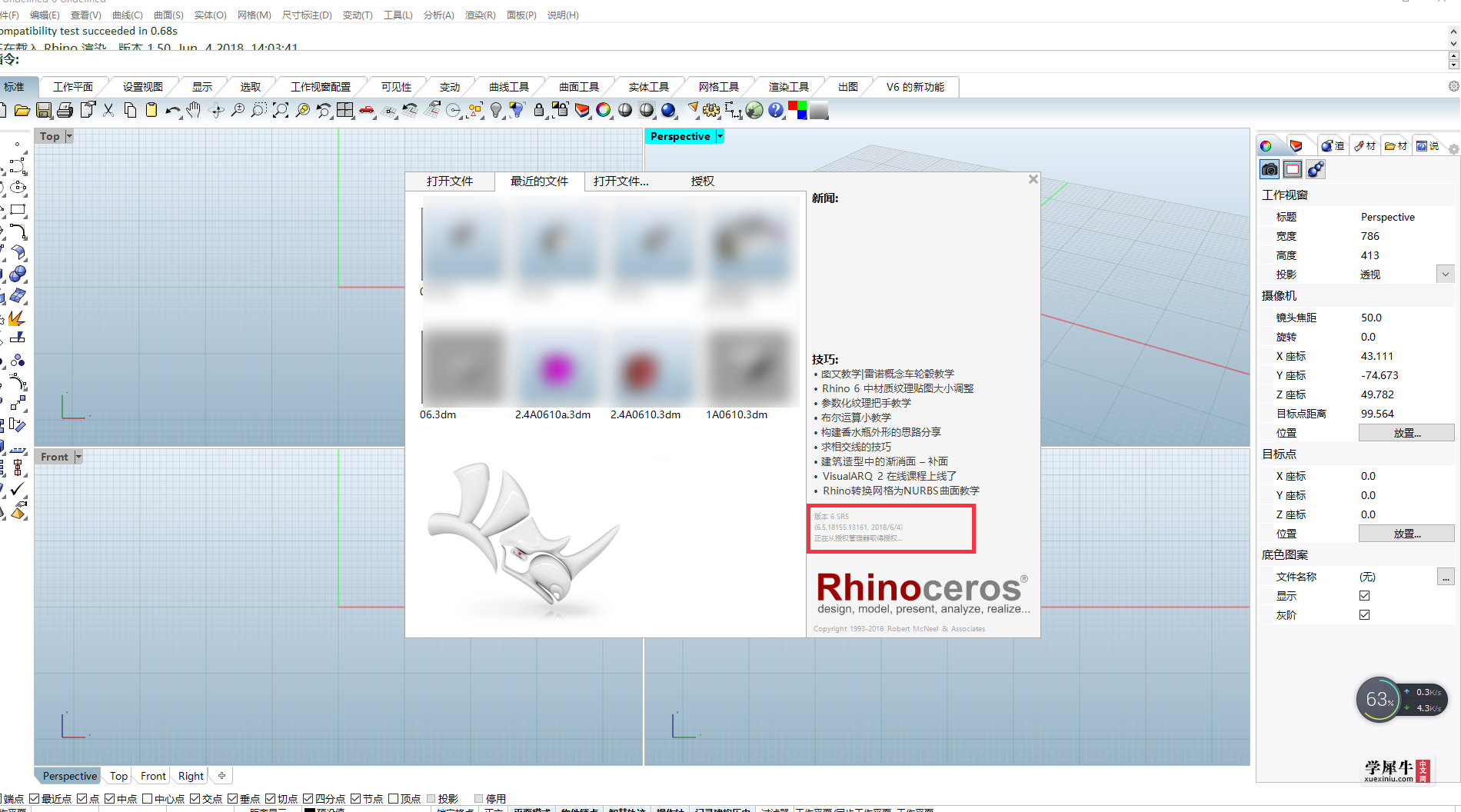Uncheck the 显示 wallpaper checkbox

[x=1364, y=595]
